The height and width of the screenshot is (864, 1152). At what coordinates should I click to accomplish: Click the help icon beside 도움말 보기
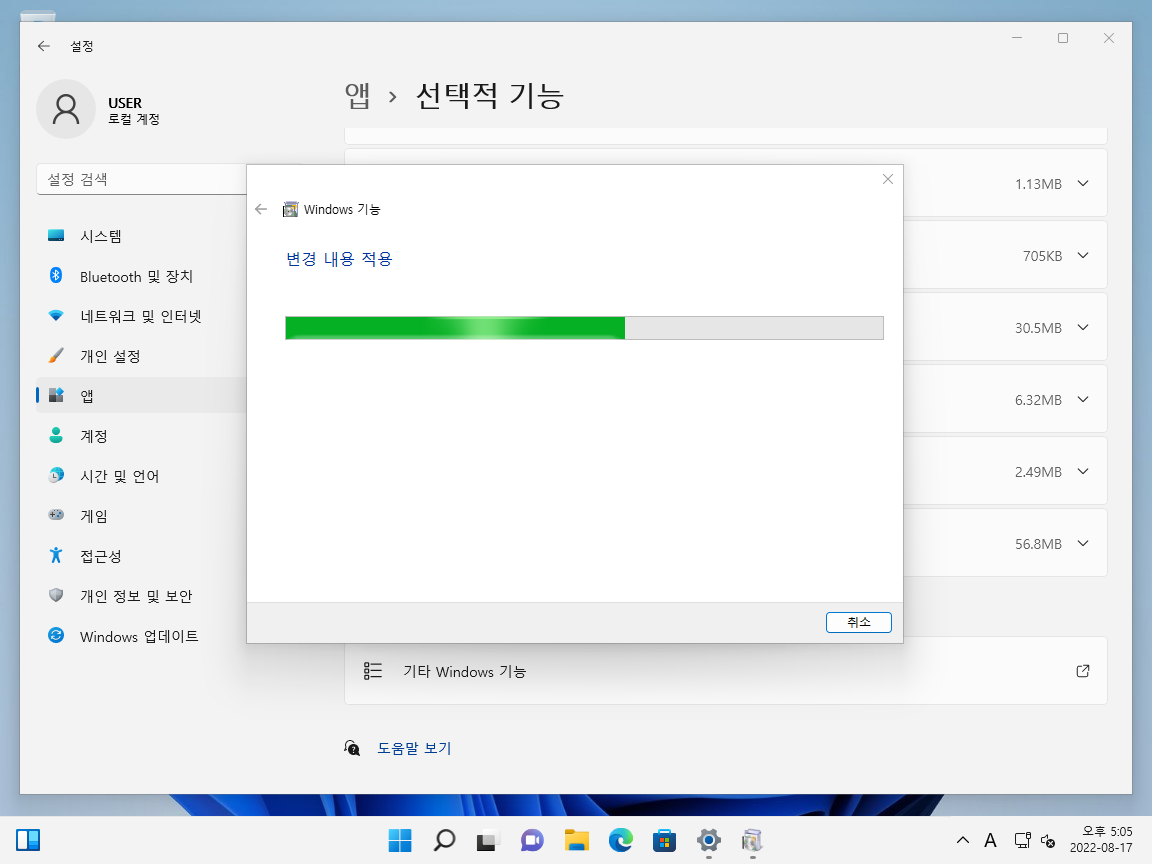point(352,748)
